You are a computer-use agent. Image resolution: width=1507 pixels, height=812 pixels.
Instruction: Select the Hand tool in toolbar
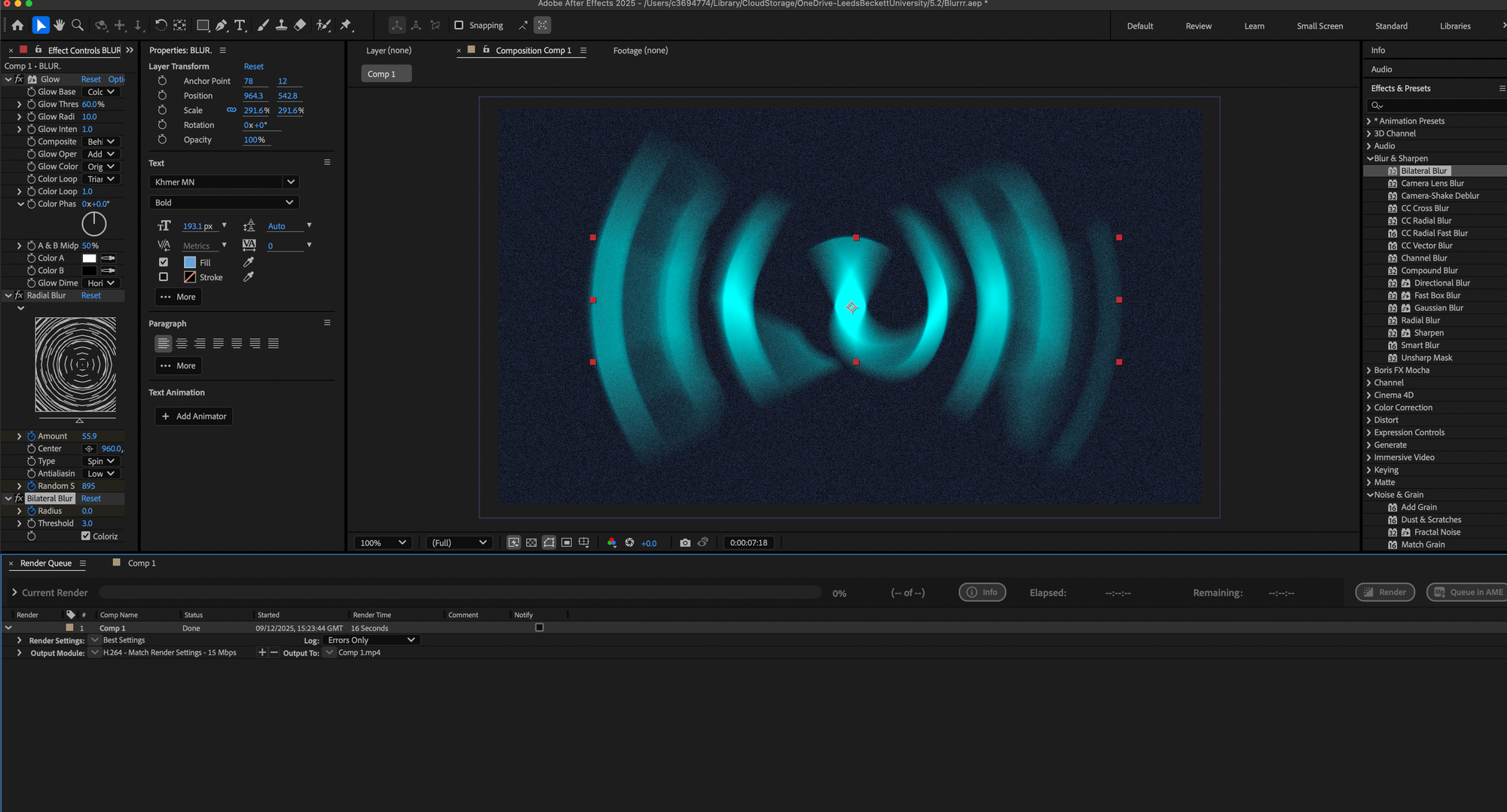59,26
